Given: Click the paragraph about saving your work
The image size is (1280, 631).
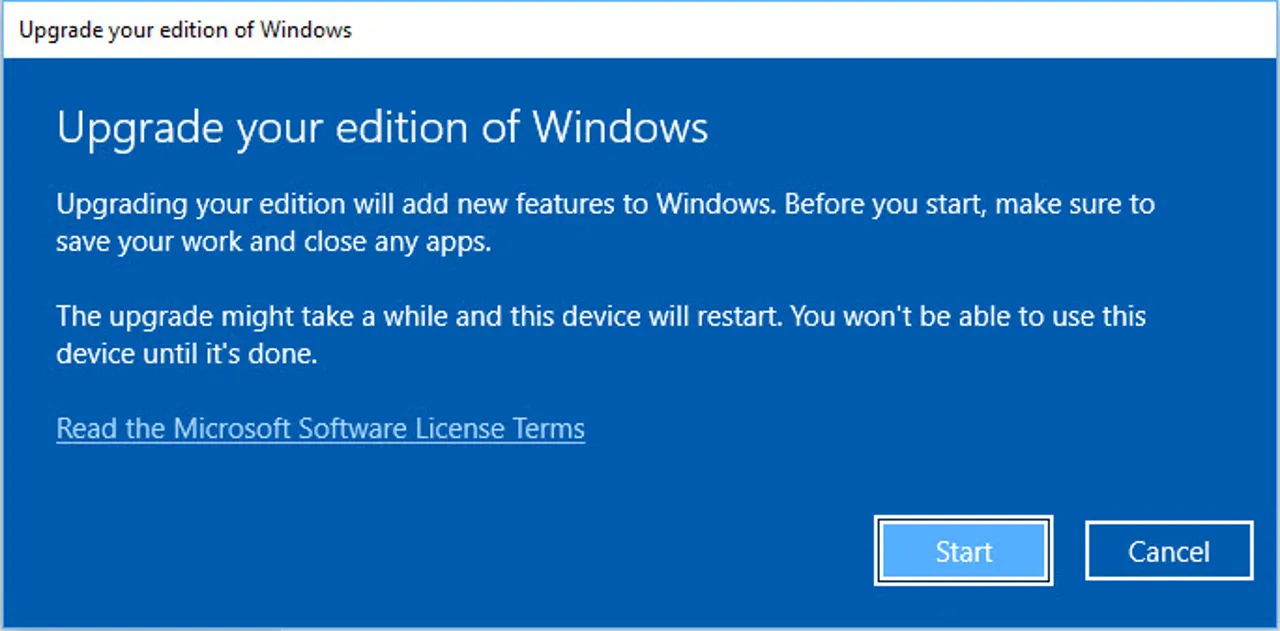Looking at the screenshot, I should [x=600, y=222].
